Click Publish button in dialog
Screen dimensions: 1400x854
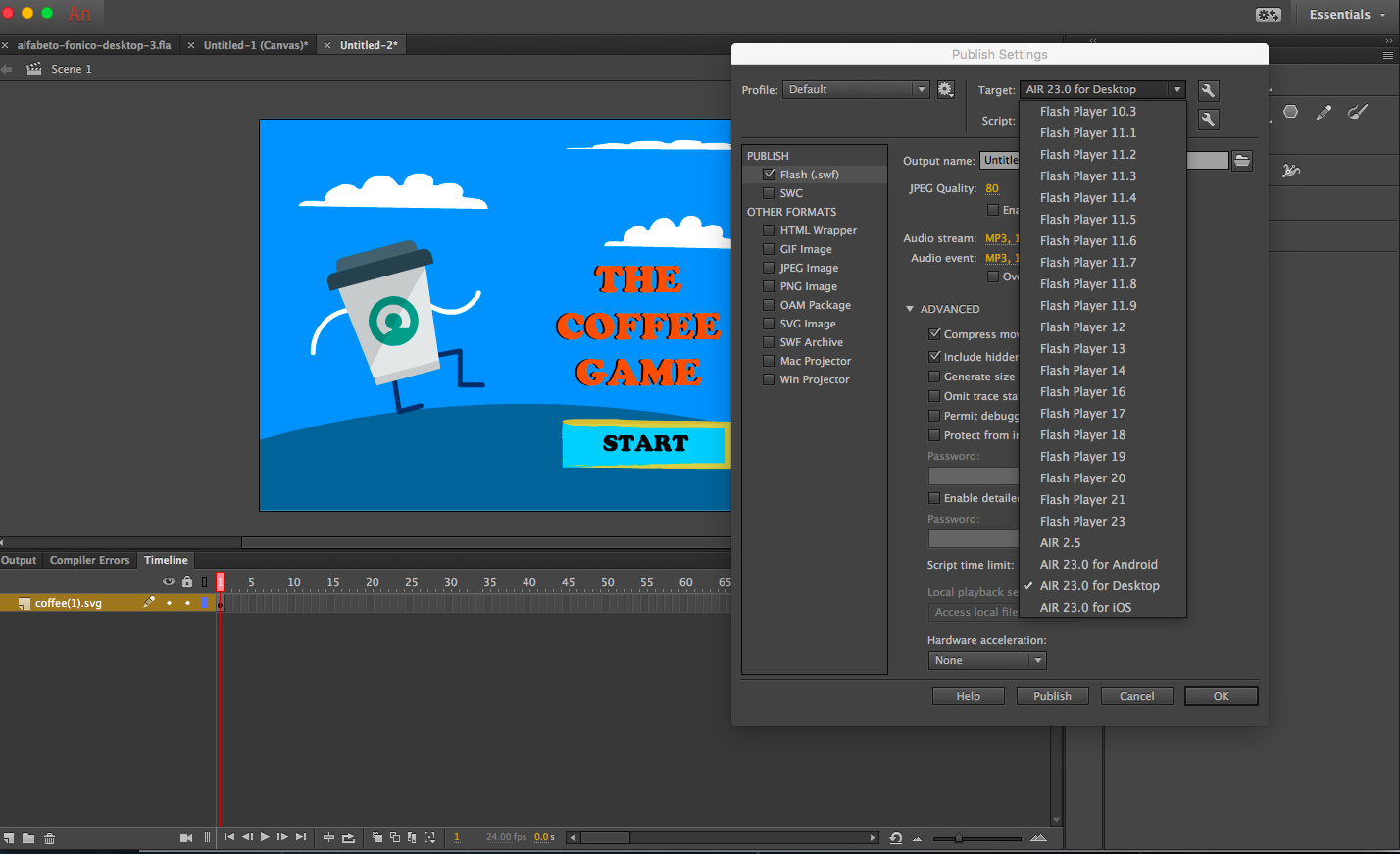tap(1052, 696)
